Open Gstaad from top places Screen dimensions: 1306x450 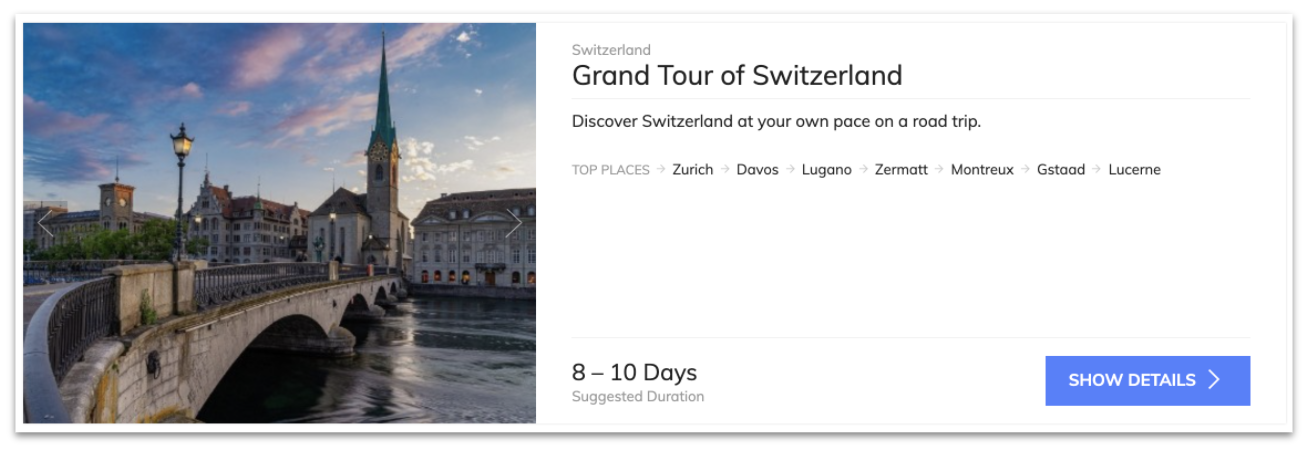(x=1061, y=170)
